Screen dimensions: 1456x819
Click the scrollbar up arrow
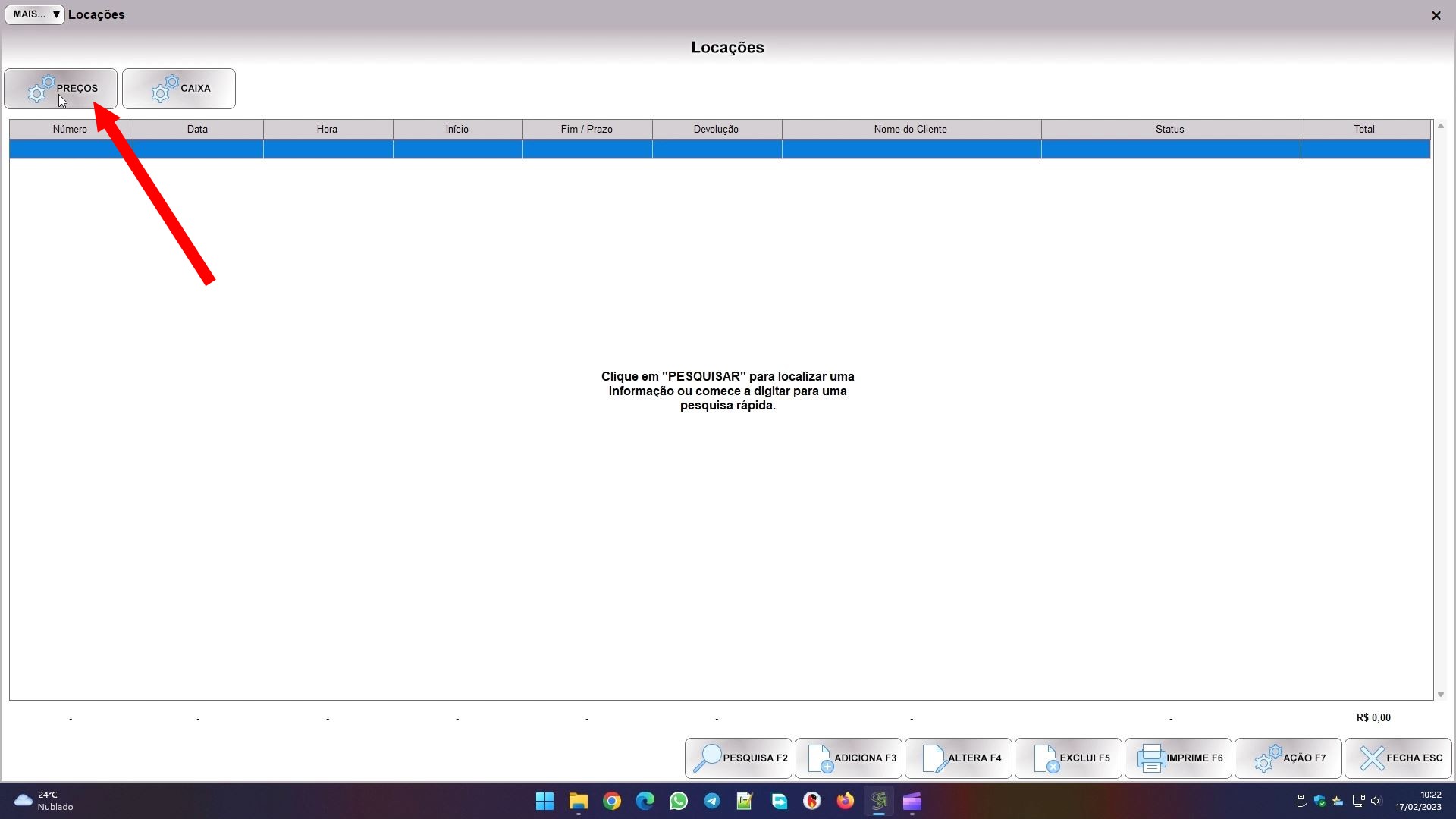[x=1441, y=126]
